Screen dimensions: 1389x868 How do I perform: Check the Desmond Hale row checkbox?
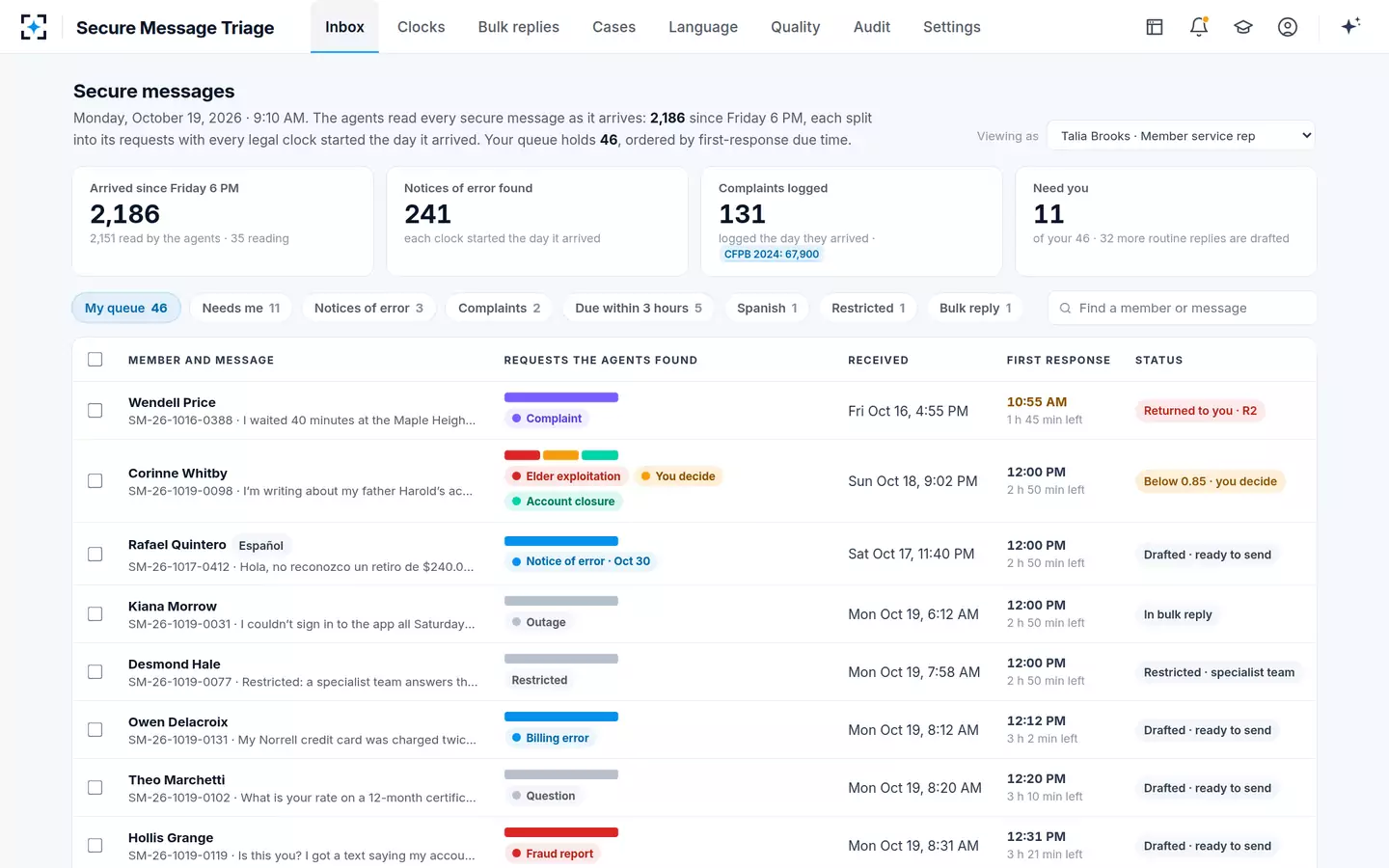(95, 672)
